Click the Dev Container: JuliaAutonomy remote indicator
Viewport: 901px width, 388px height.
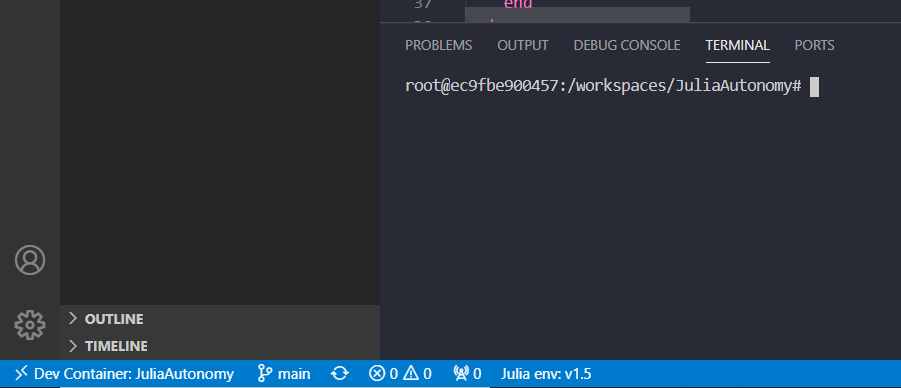click(124, 374)
